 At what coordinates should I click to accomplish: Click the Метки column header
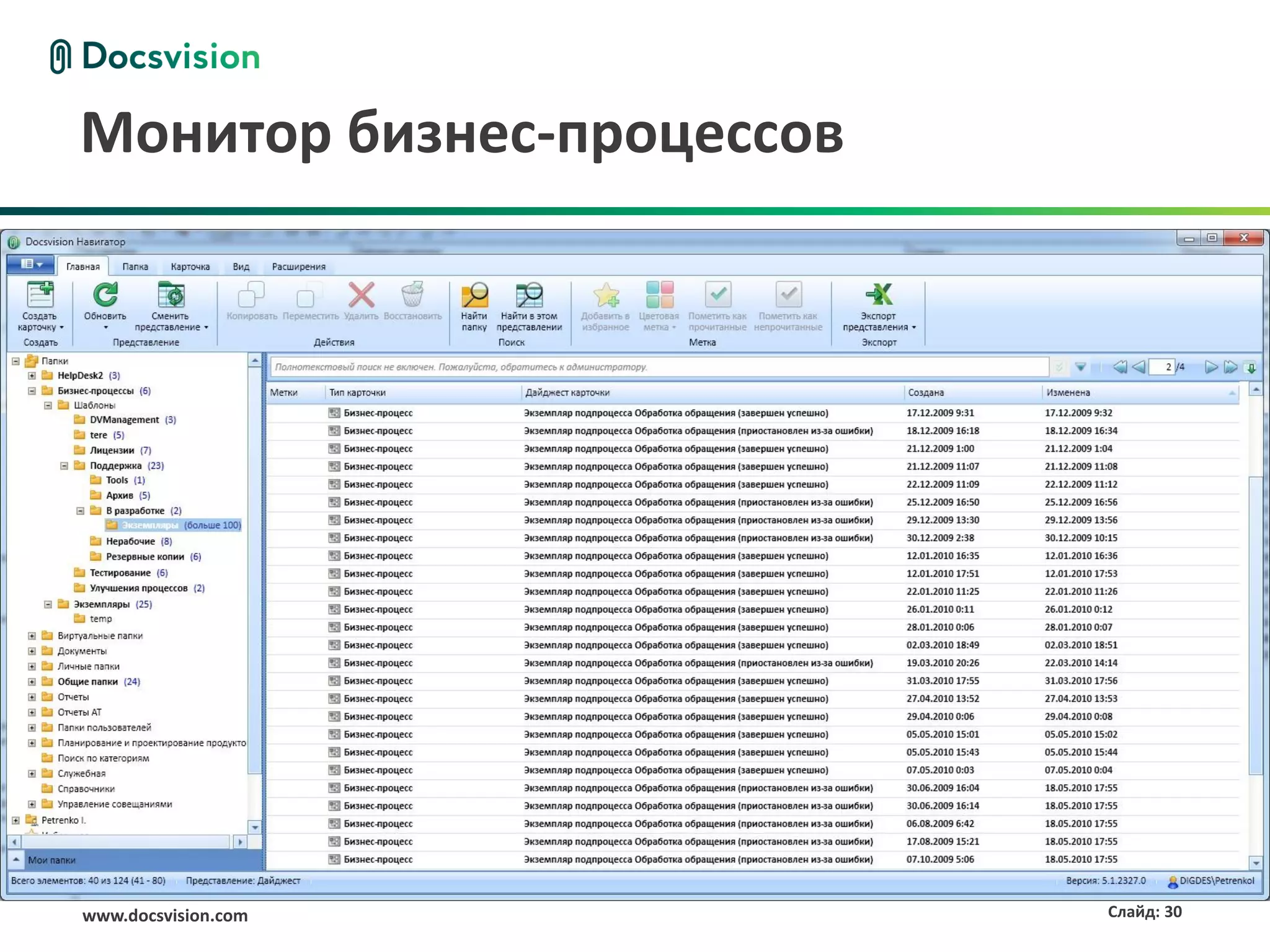coord(296,392)
